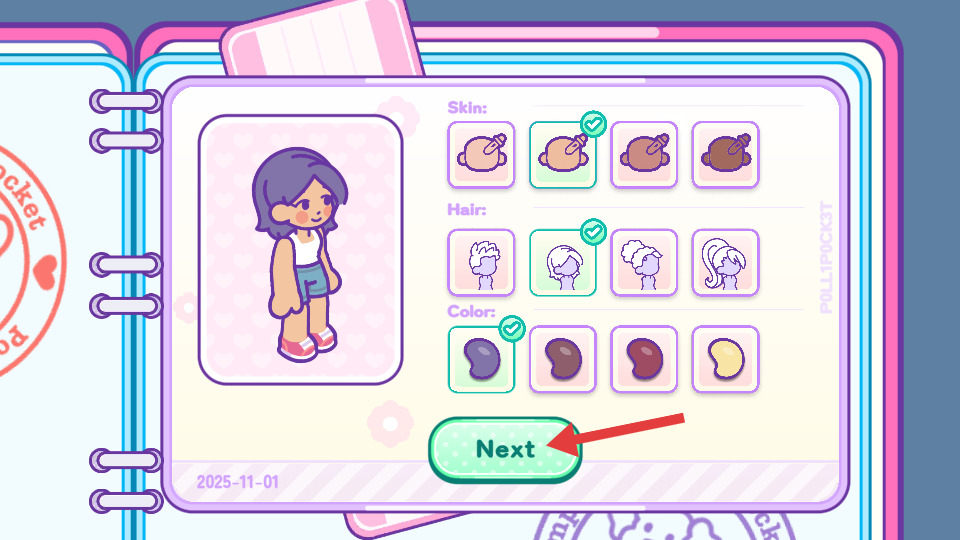Click the Skin: section label
The image size is (960, 540).
click(467, 108)
